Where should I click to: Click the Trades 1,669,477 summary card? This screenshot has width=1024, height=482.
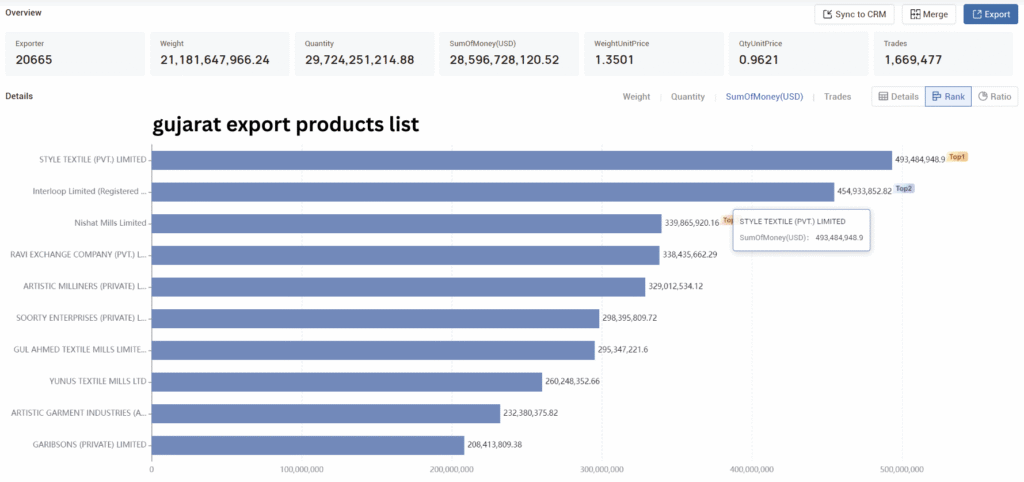[x=945, y=54]
